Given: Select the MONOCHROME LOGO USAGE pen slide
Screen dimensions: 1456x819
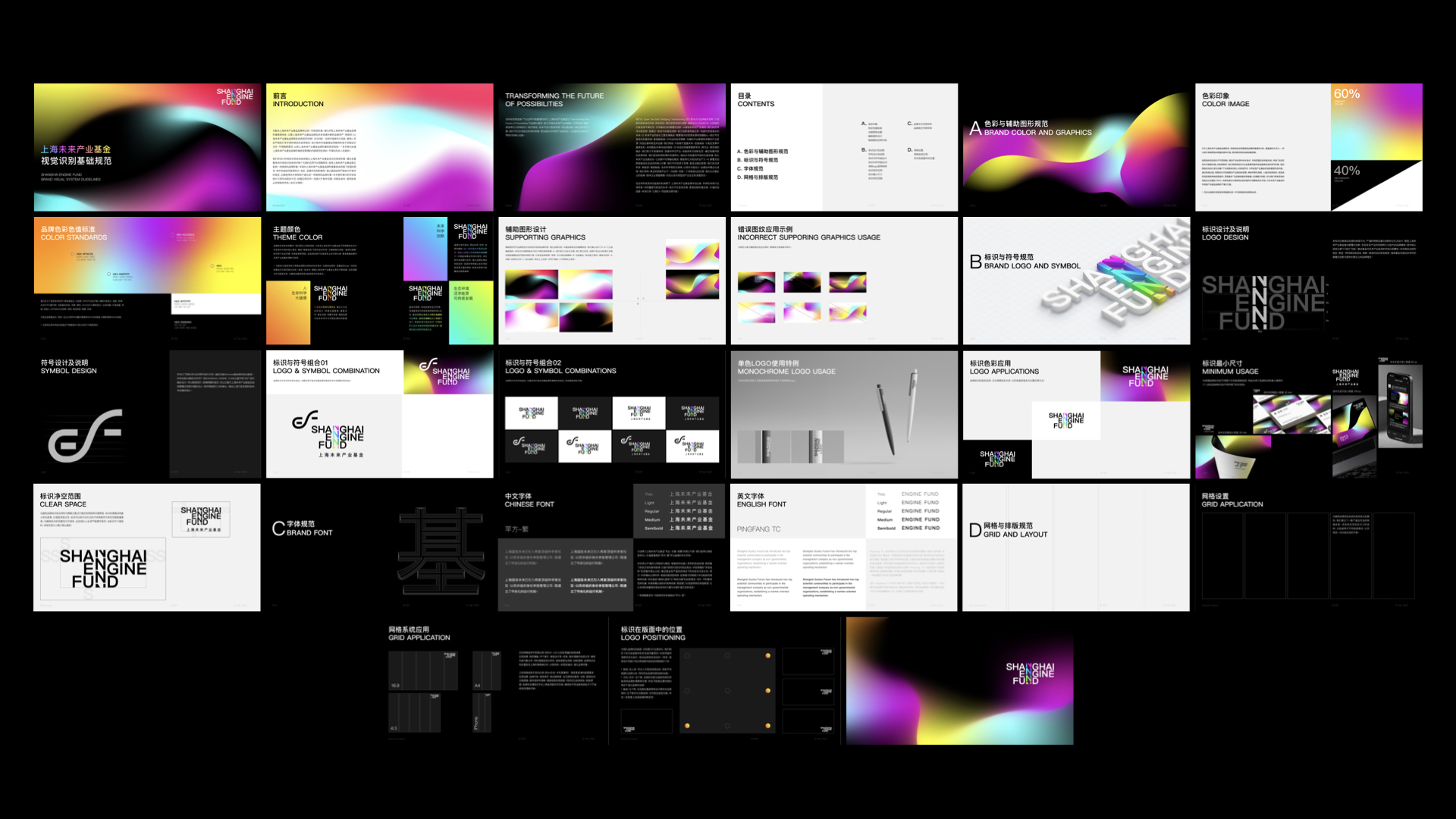Looking at the screenshot, I should (843, 414).
